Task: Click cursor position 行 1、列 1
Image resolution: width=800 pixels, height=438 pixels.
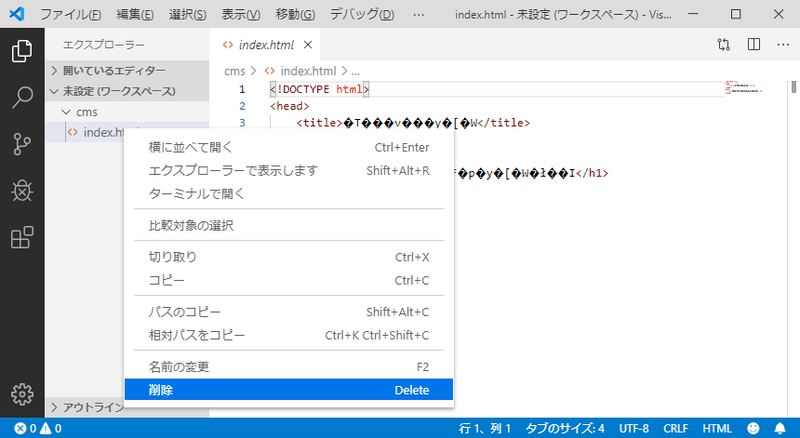Action: point(484,428)
